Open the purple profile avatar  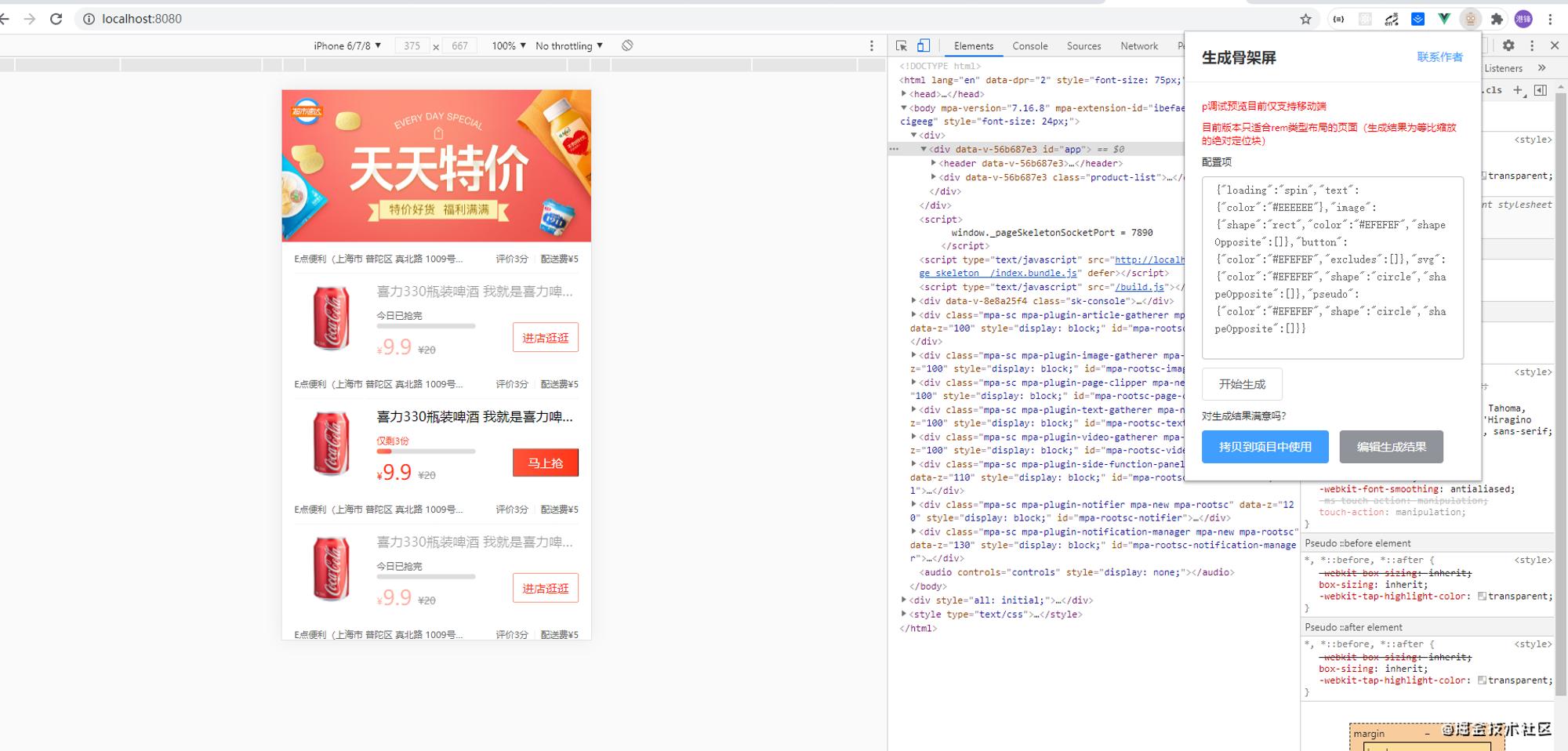[1523, 19]
